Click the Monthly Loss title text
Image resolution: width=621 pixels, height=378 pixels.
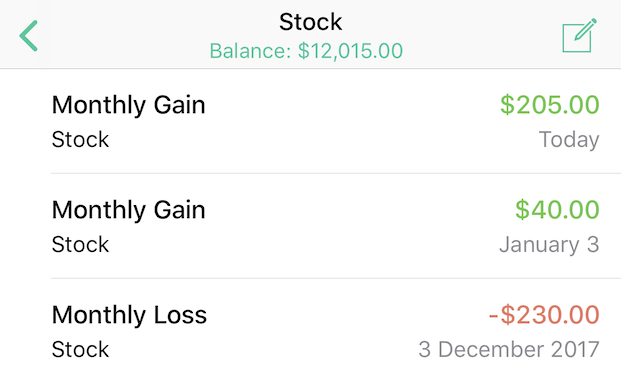click(129, 315)
